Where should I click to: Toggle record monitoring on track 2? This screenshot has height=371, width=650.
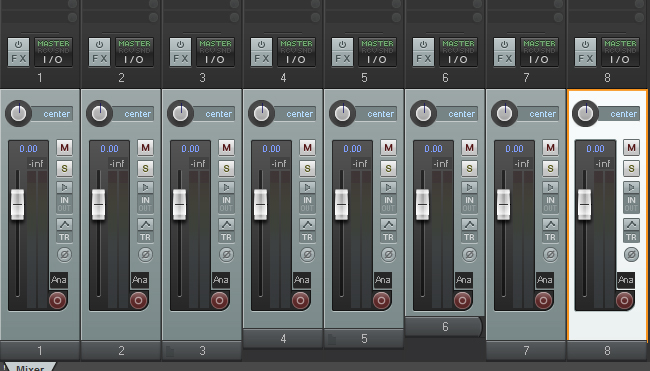(x=145, y=187)
